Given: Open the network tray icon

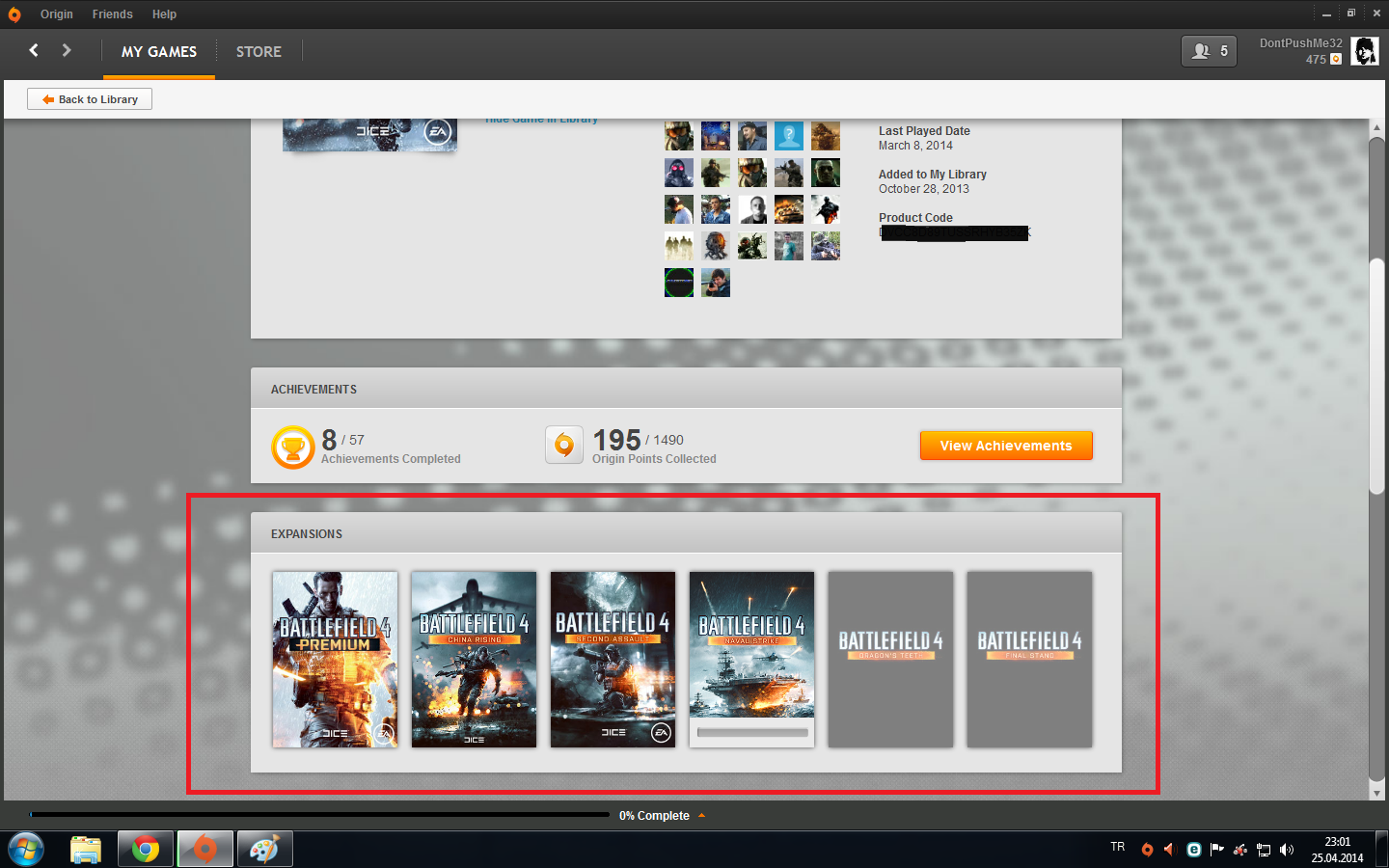Looking at the screenshot, I should tap(1264, 850).
